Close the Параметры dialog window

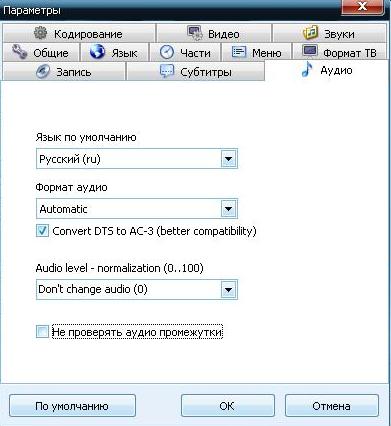pyautogui.click(x=362, y=6)
